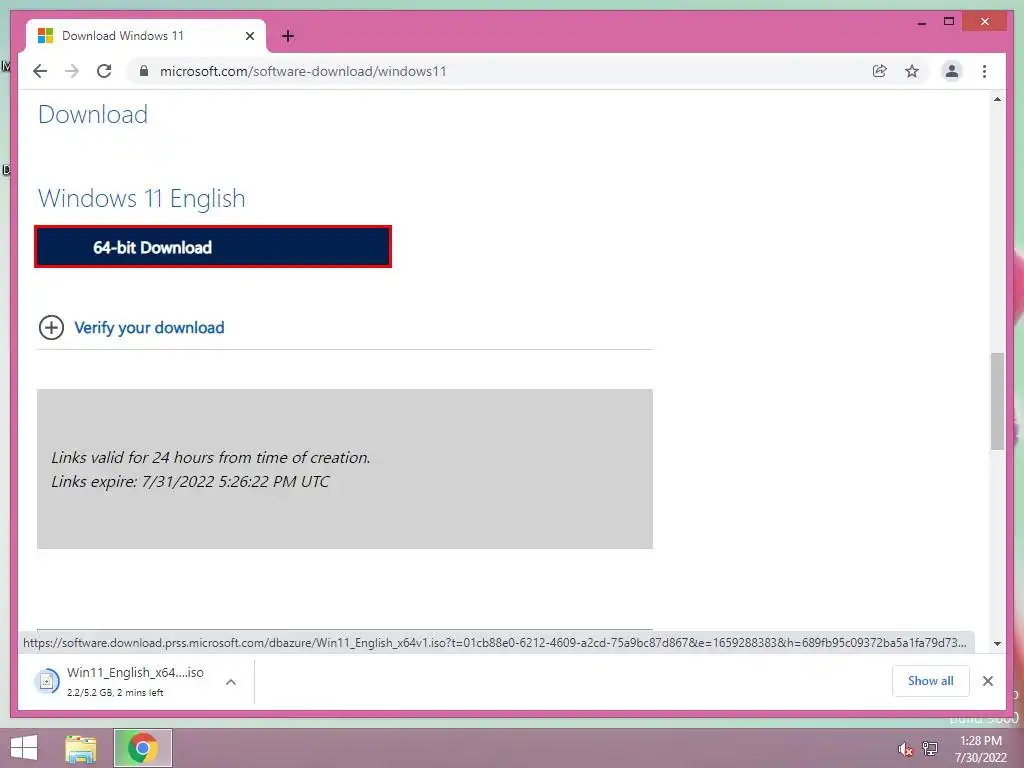Open site info via the lock icon
The height and width of the screenshot is (768, 1024).
point(144,71)
